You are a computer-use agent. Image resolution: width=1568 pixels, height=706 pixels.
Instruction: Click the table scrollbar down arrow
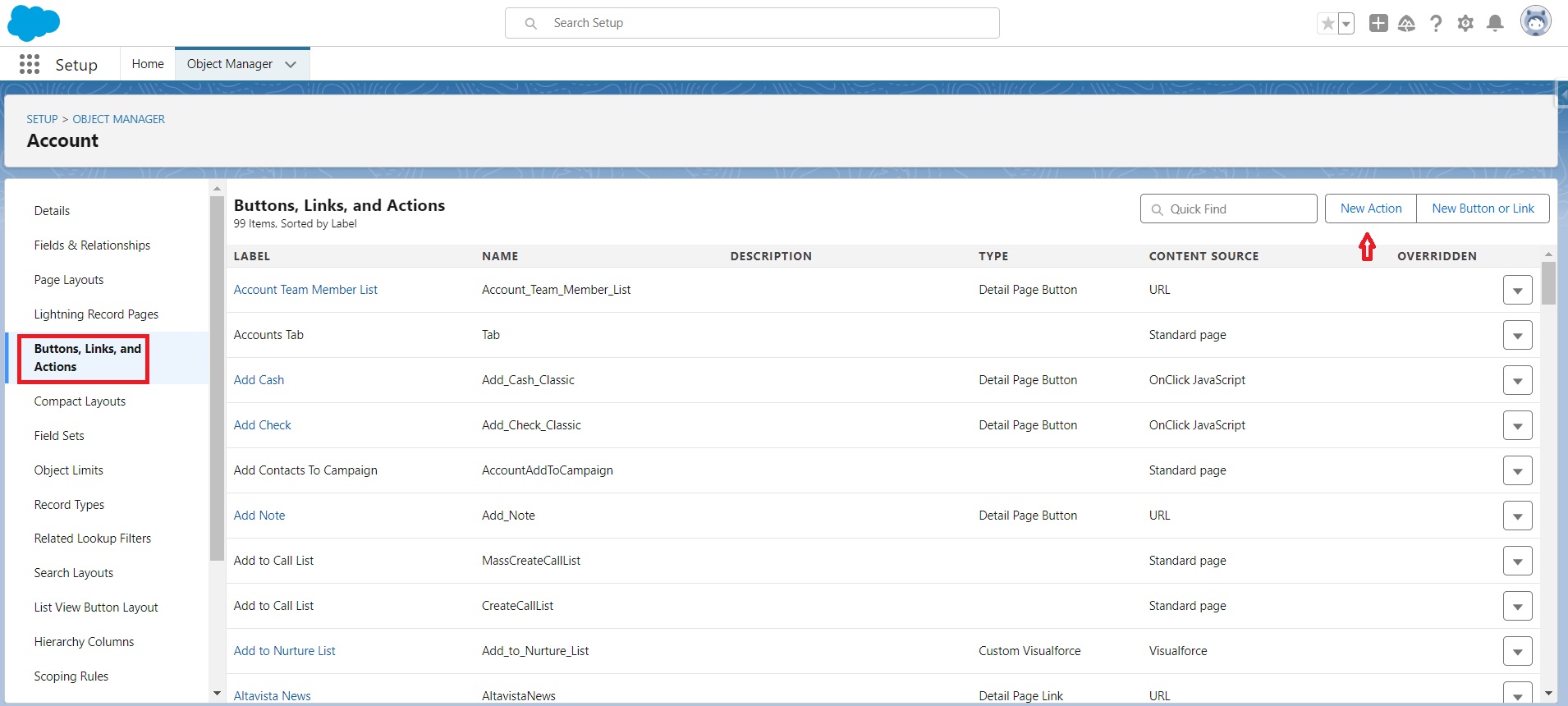[1548, 694]
